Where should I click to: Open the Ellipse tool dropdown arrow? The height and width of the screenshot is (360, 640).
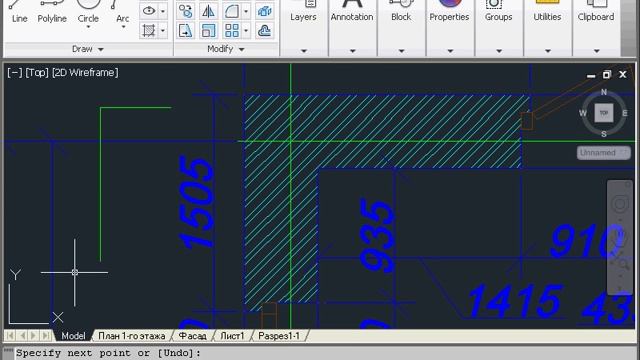click(x=162, y=11)
